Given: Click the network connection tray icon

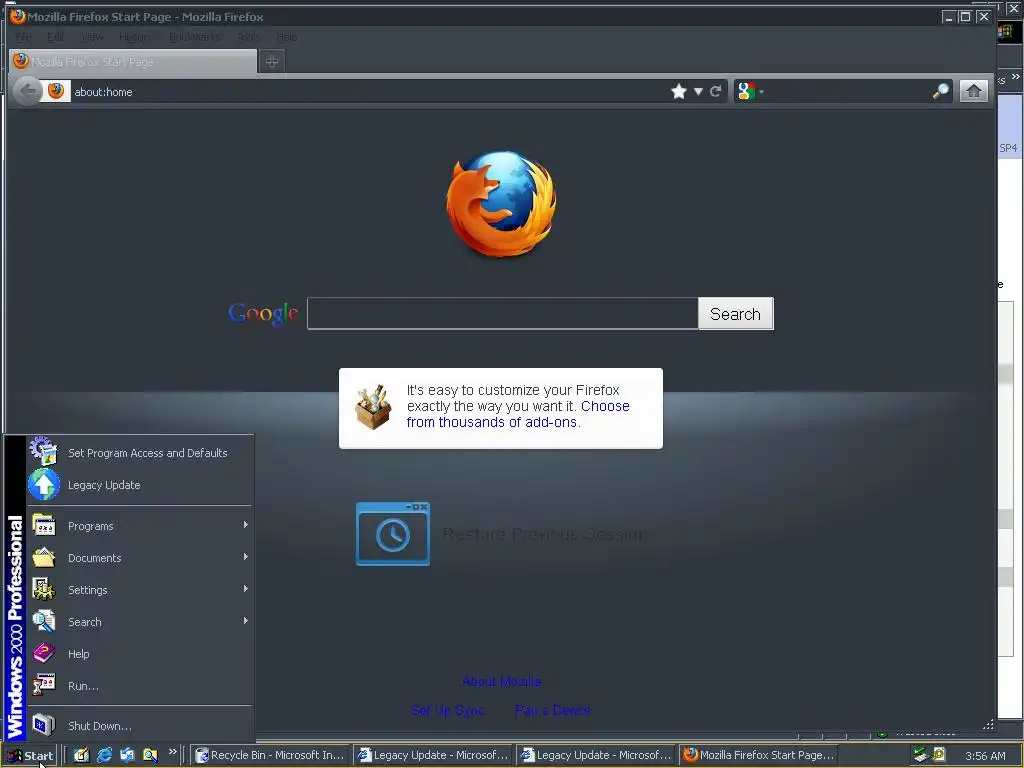Looking at the screenshot, I should coord(920,756).
